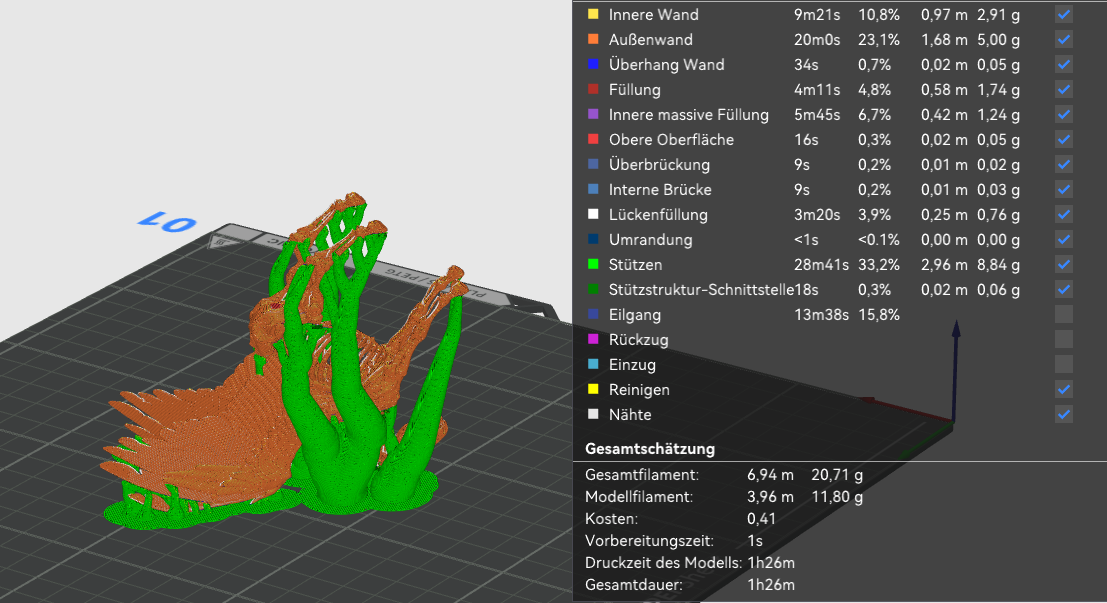Click the Vorbereitungszeit label
The height and width of the screenshot is (603, 1107).
point(649,541)
